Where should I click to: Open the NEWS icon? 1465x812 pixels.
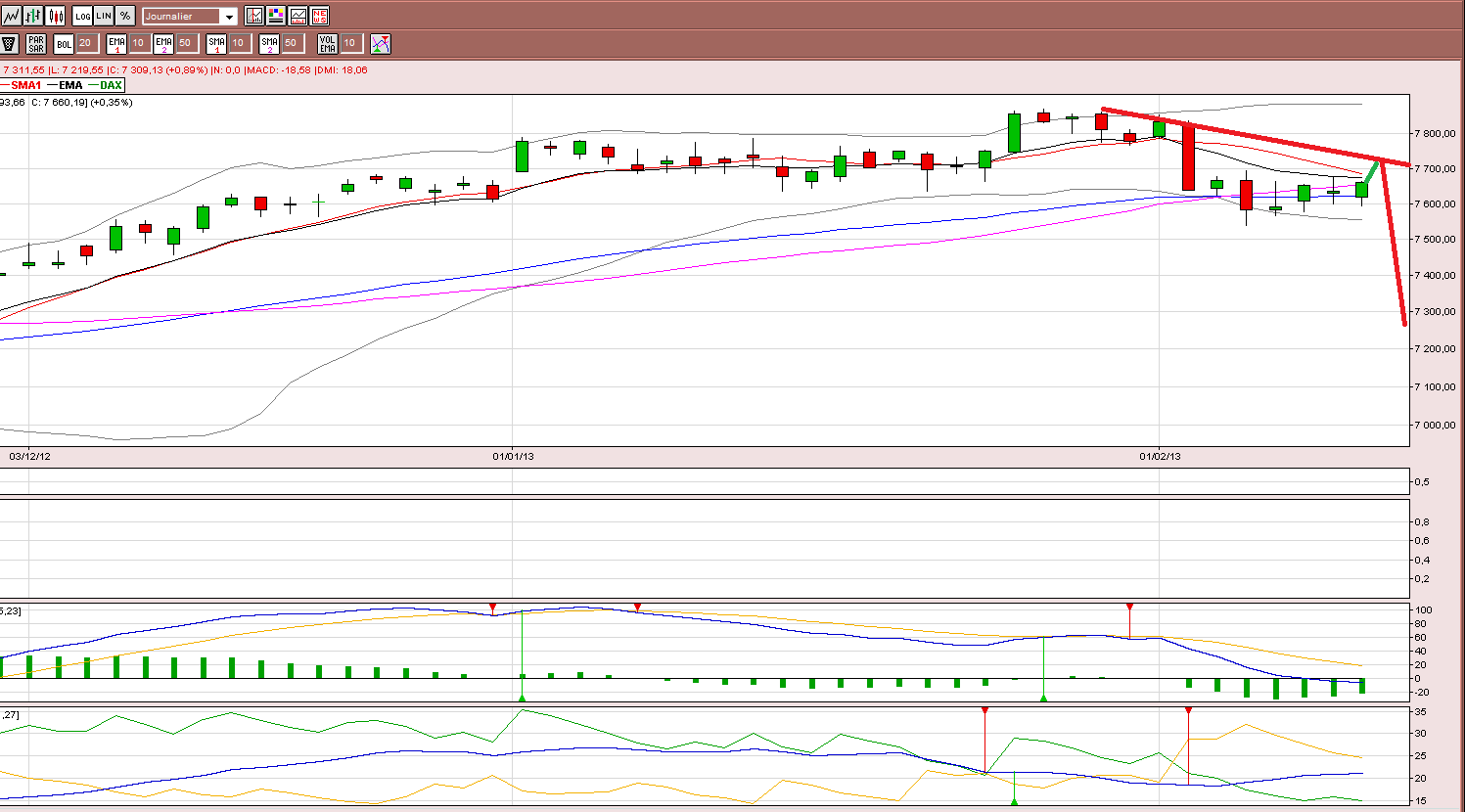pyautogui.click(x=319, y=16)
